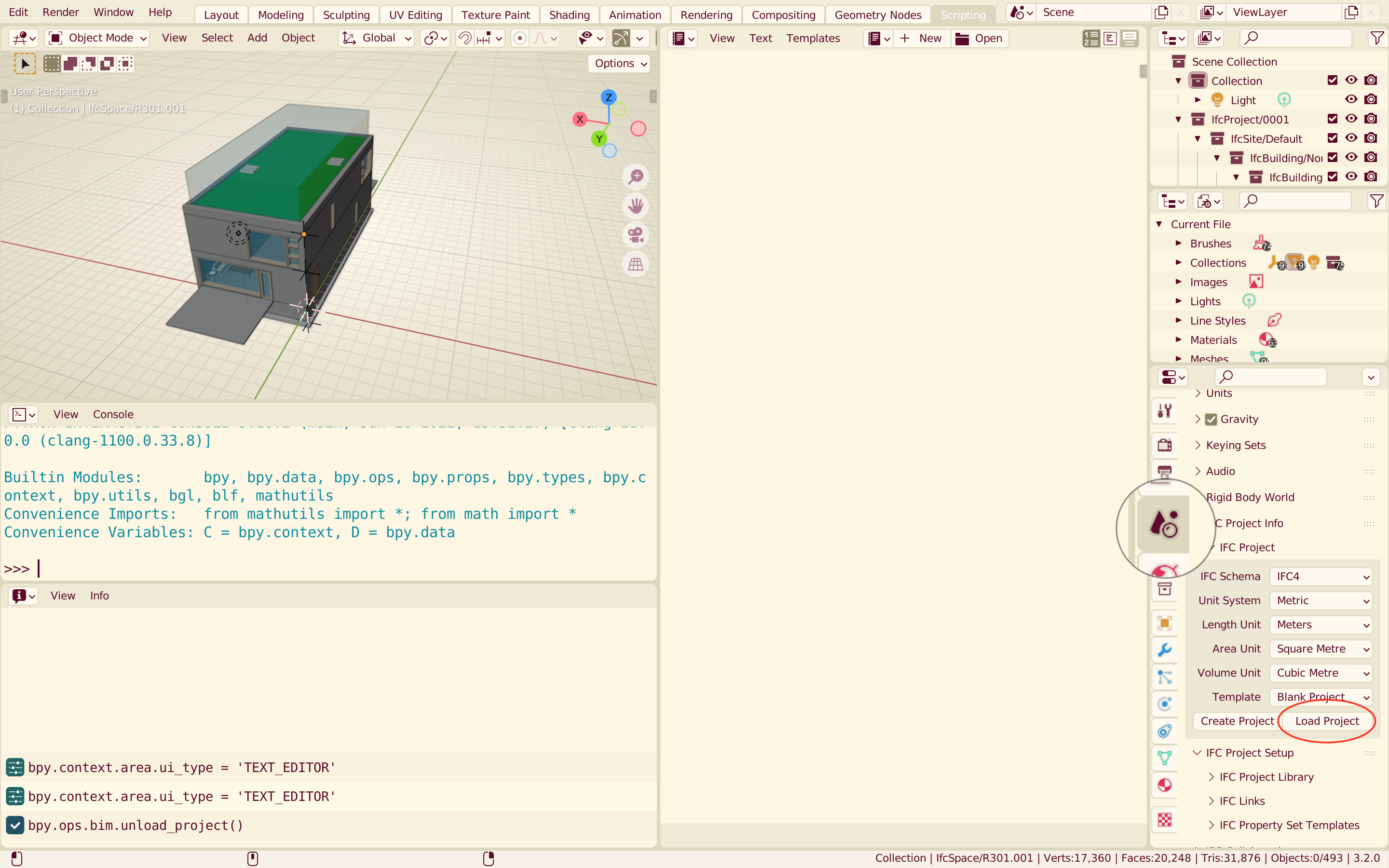Click the Create Project button

pos(1237,721)
